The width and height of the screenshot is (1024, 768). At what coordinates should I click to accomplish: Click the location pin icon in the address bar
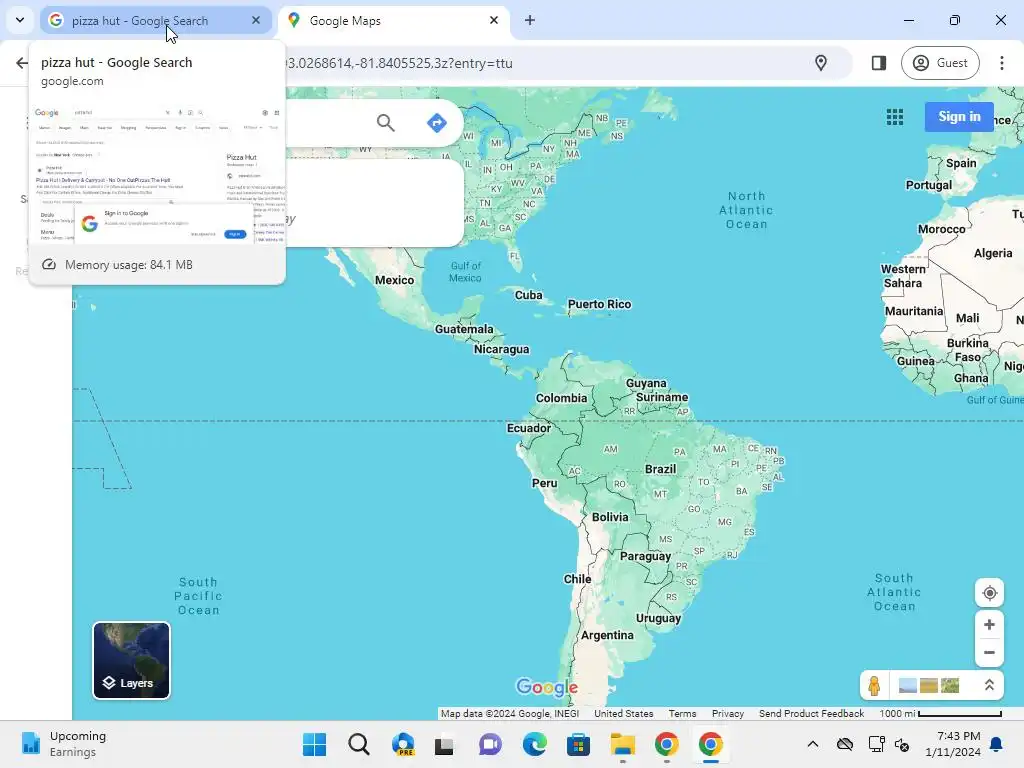pyautogui.click(x=821, y=63)
